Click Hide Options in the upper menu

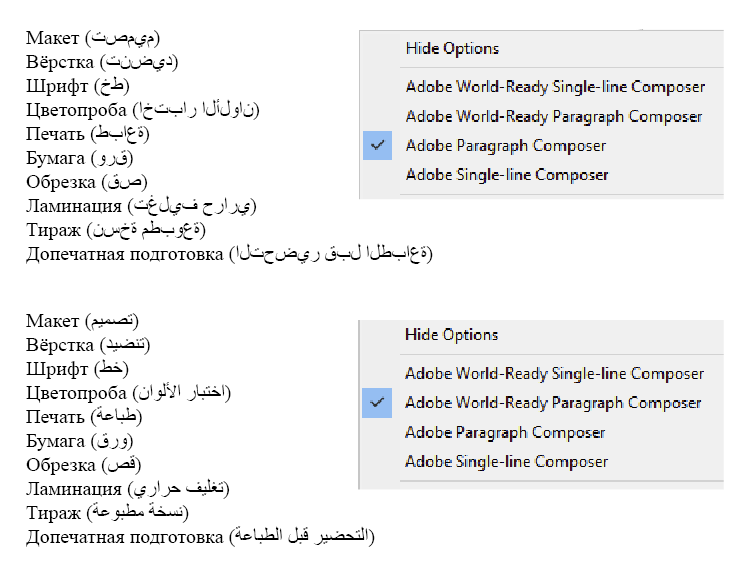(x=452, y=48)
